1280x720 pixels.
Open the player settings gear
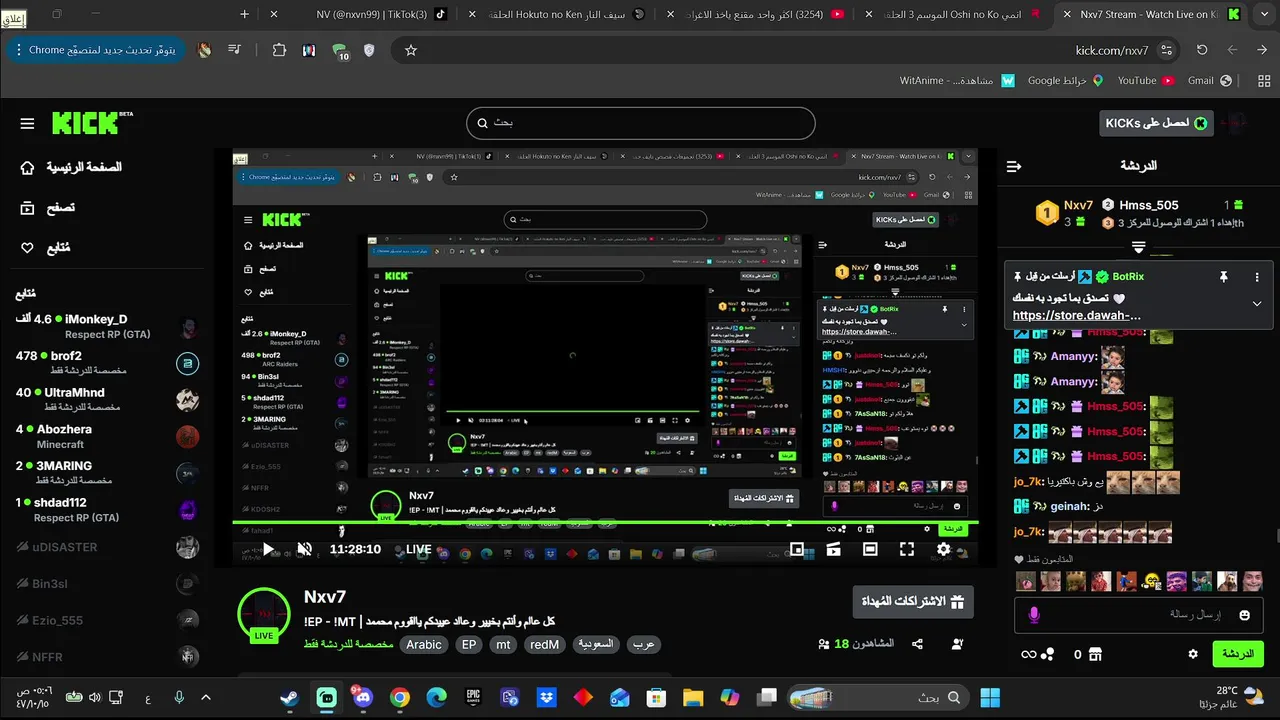pos(943,549)
